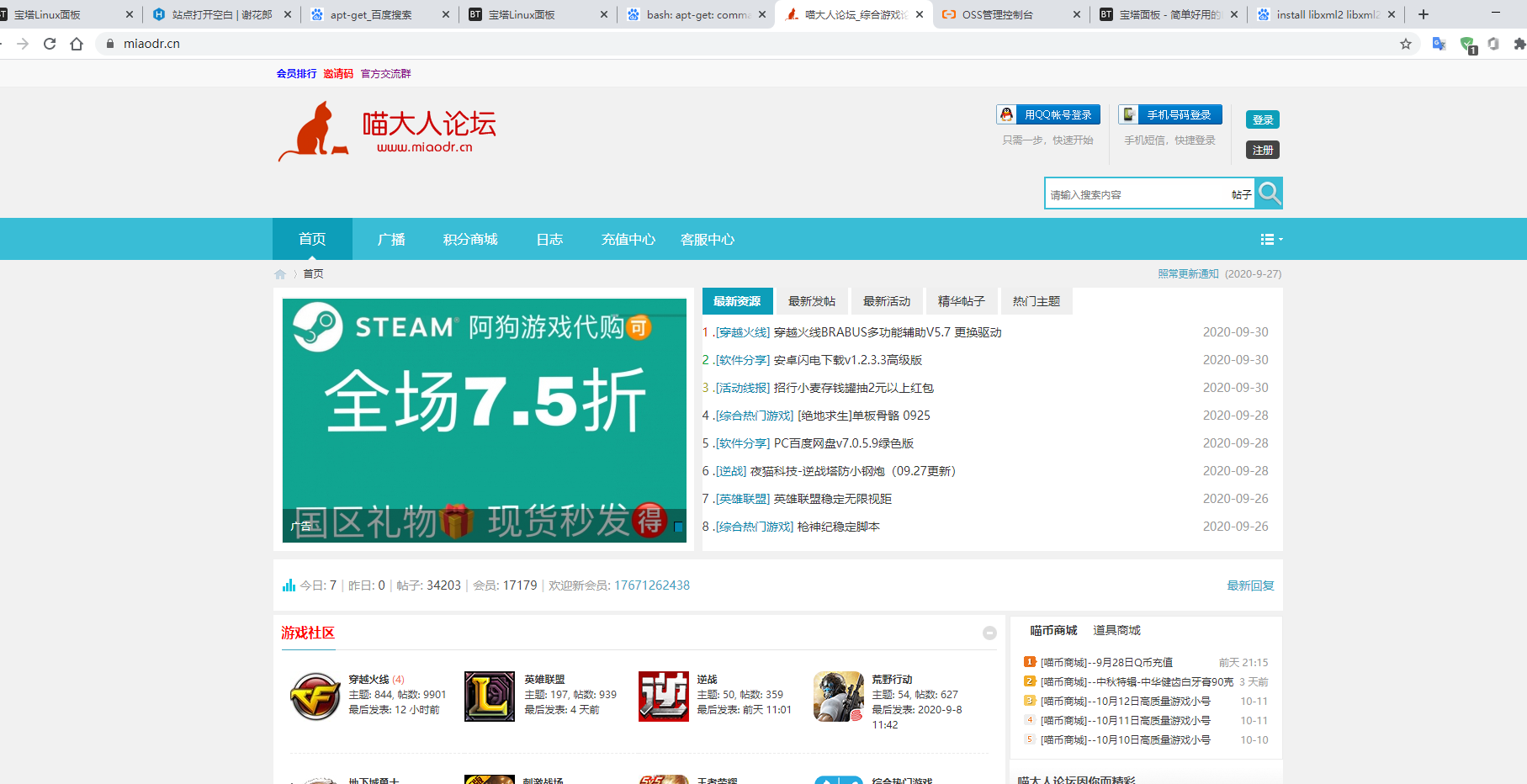Open the 荒野行动 forum icon
This screenshot has height=784, width=1527.
[x=839, y=696]
